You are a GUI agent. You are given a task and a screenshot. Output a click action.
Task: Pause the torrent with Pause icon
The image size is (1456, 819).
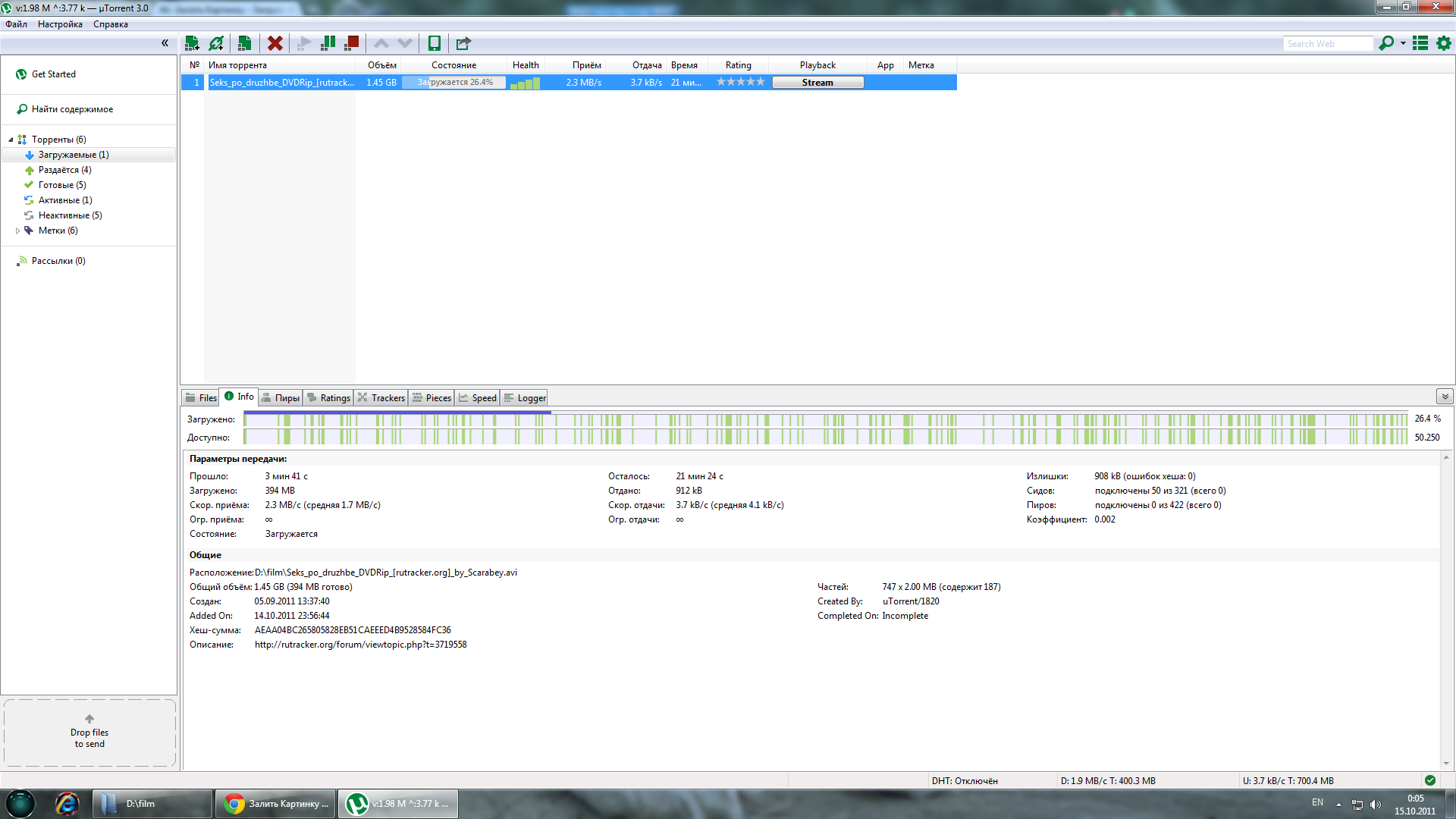click(x=328, y=43)
